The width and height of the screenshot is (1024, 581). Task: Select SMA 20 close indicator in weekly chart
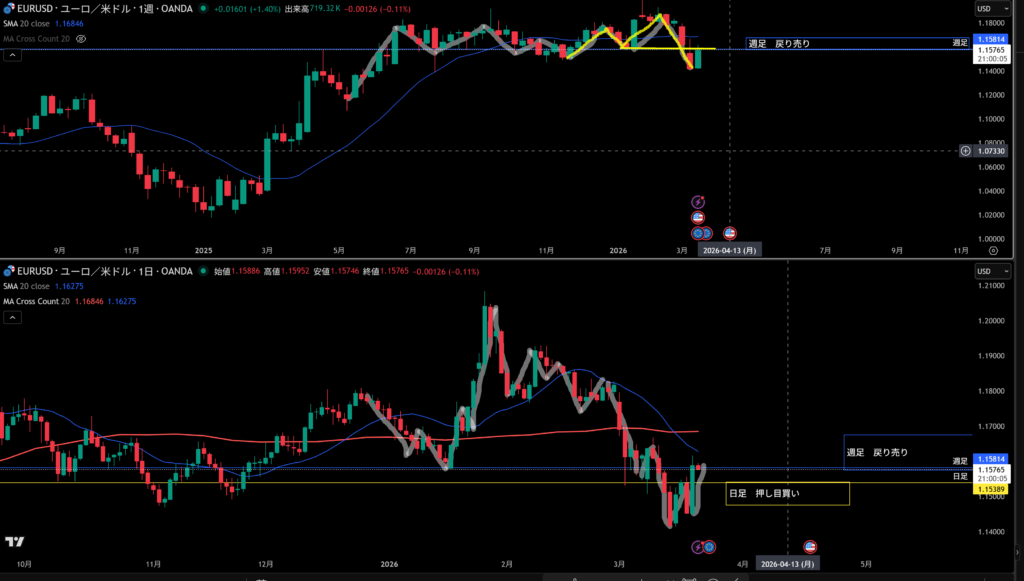pyautogui.click(x=26, y=23)
